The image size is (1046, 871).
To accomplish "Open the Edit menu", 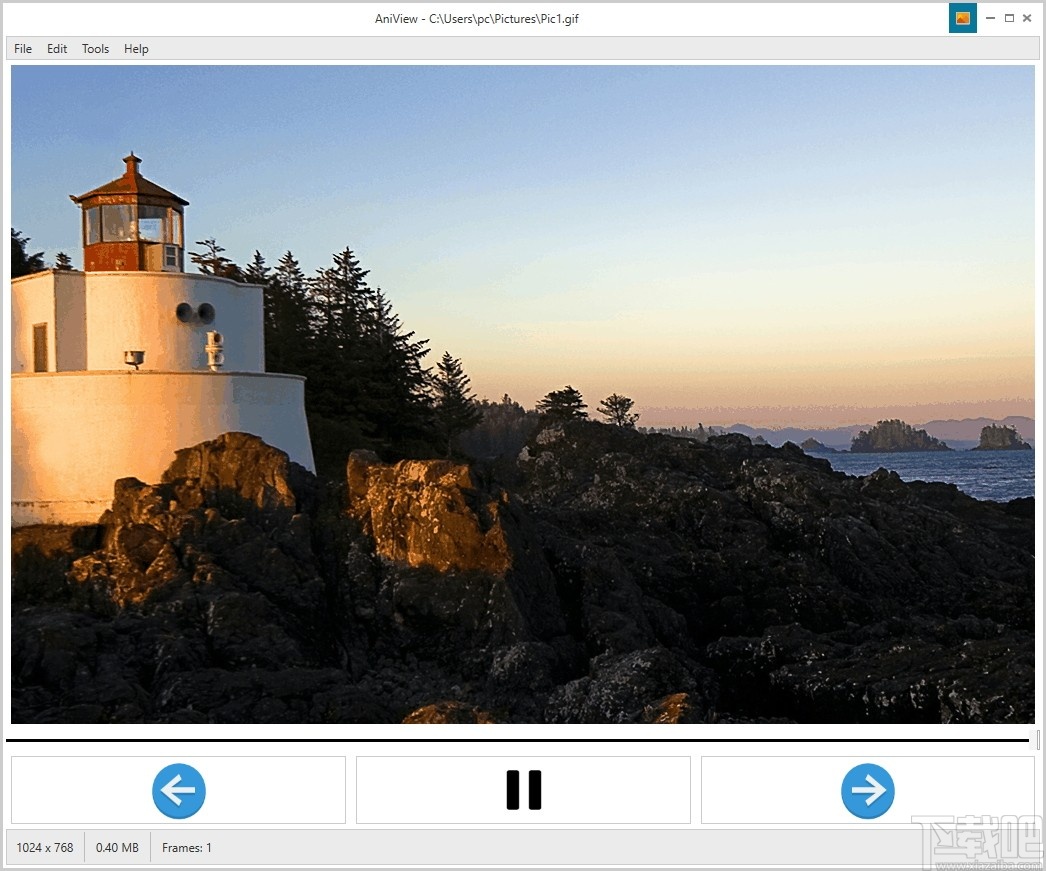I will click(x=56, y=48).
